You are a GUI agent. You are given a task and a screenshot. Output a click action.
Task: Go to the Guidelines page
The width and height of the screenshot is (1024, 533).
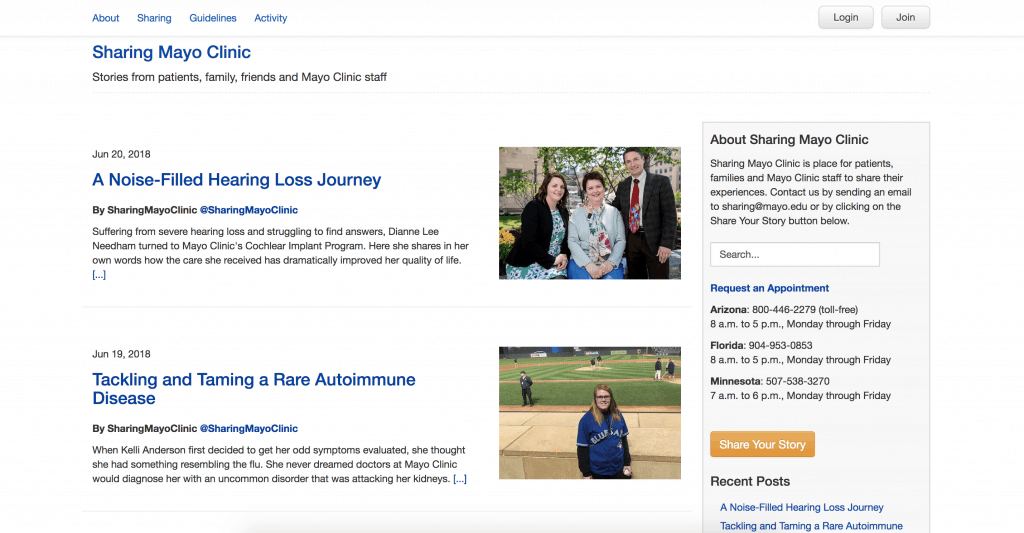point(213,18)
